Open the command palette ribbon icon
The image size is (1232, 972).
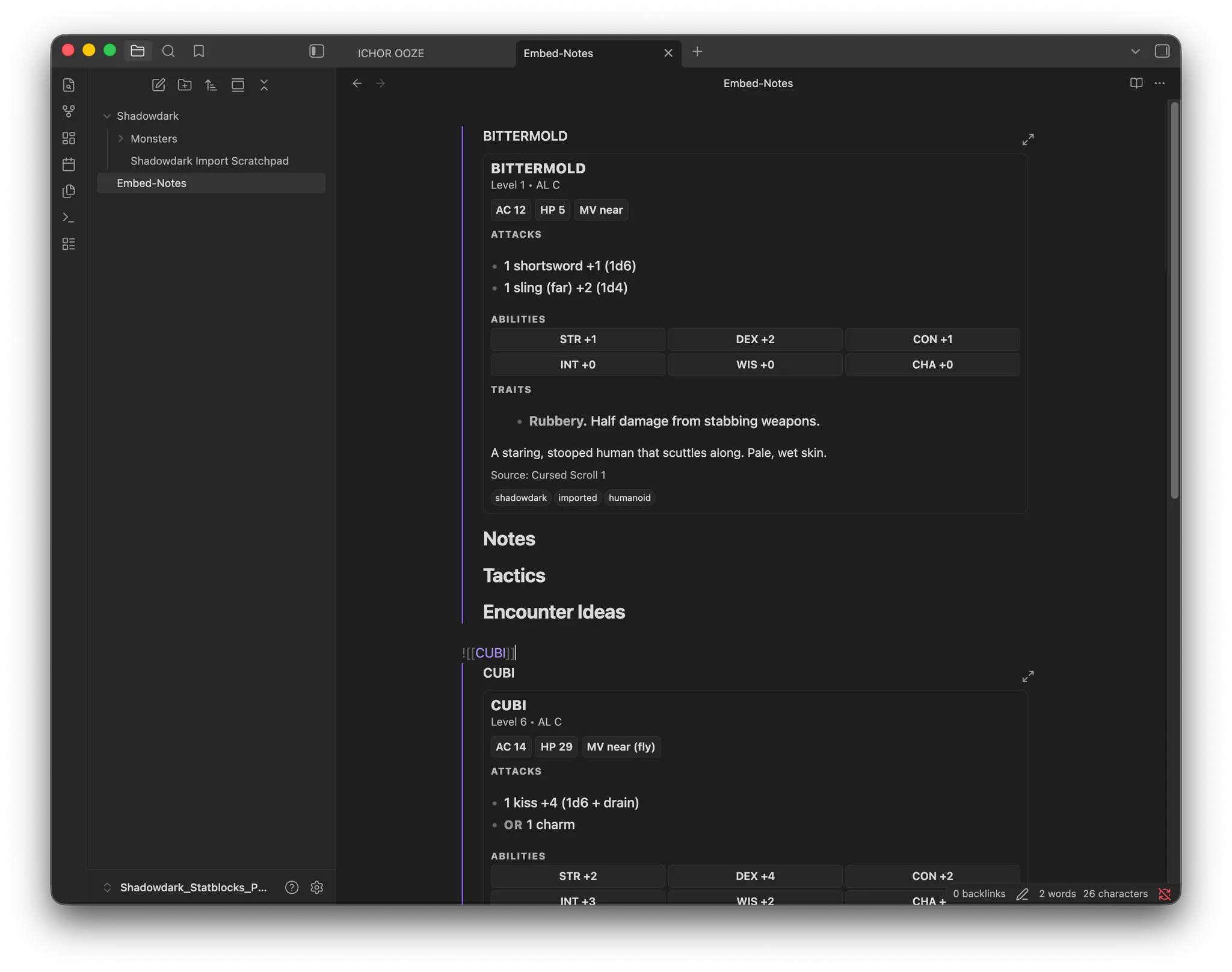(69, 217)
